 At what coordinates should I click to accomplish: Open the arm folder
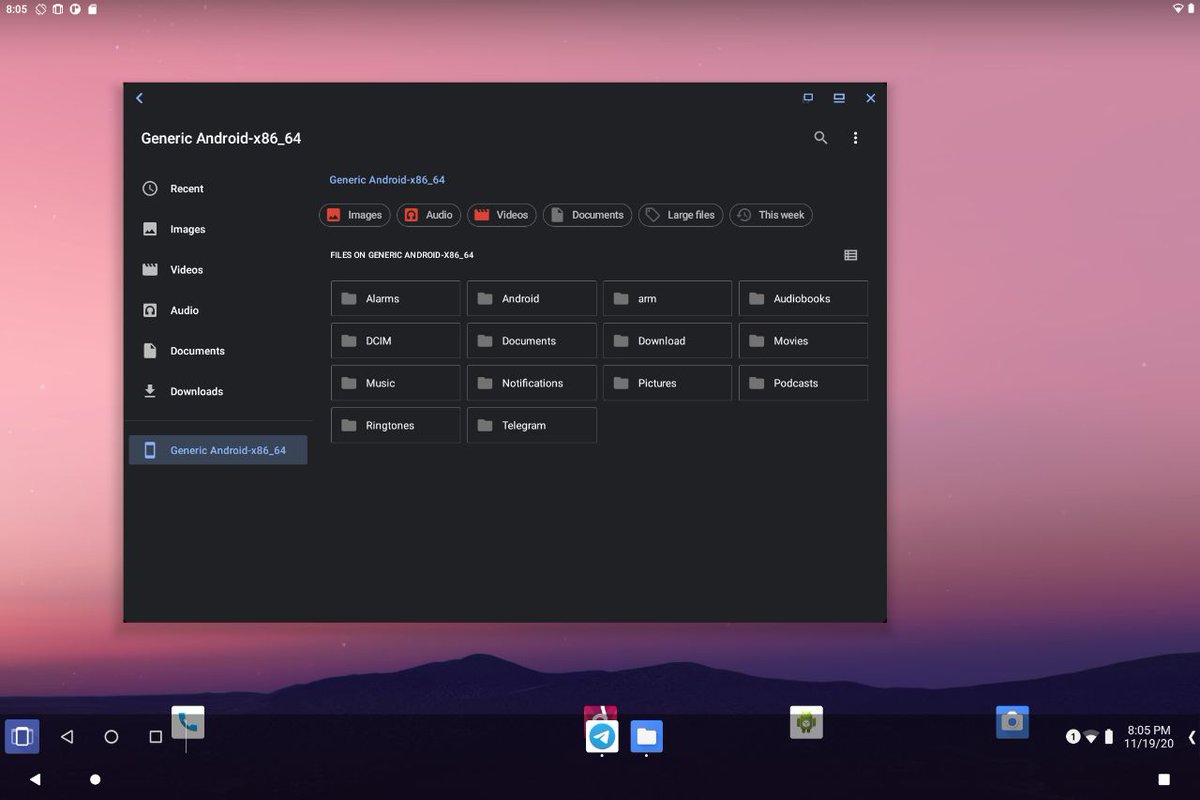click(668, 298)
